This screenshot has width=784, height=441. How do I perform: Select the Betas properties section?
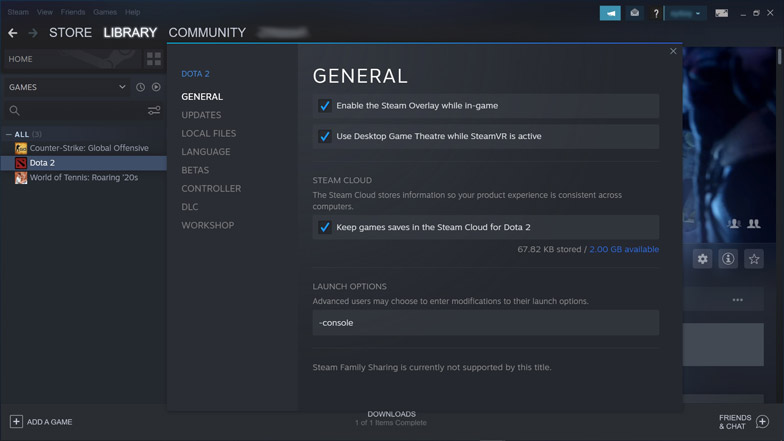pyautogui.click(x=195, y=170)
